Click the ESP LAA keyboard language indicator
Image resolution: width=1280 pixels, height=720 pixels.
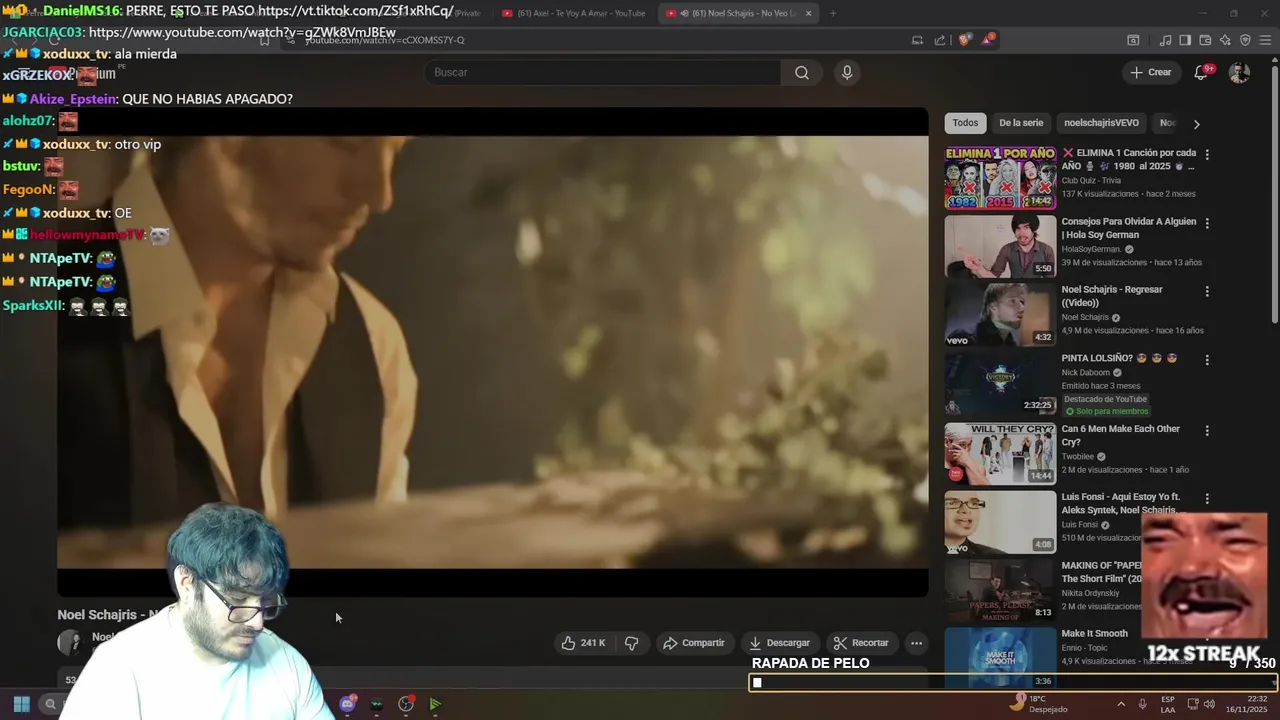(x=1168, y=704)
